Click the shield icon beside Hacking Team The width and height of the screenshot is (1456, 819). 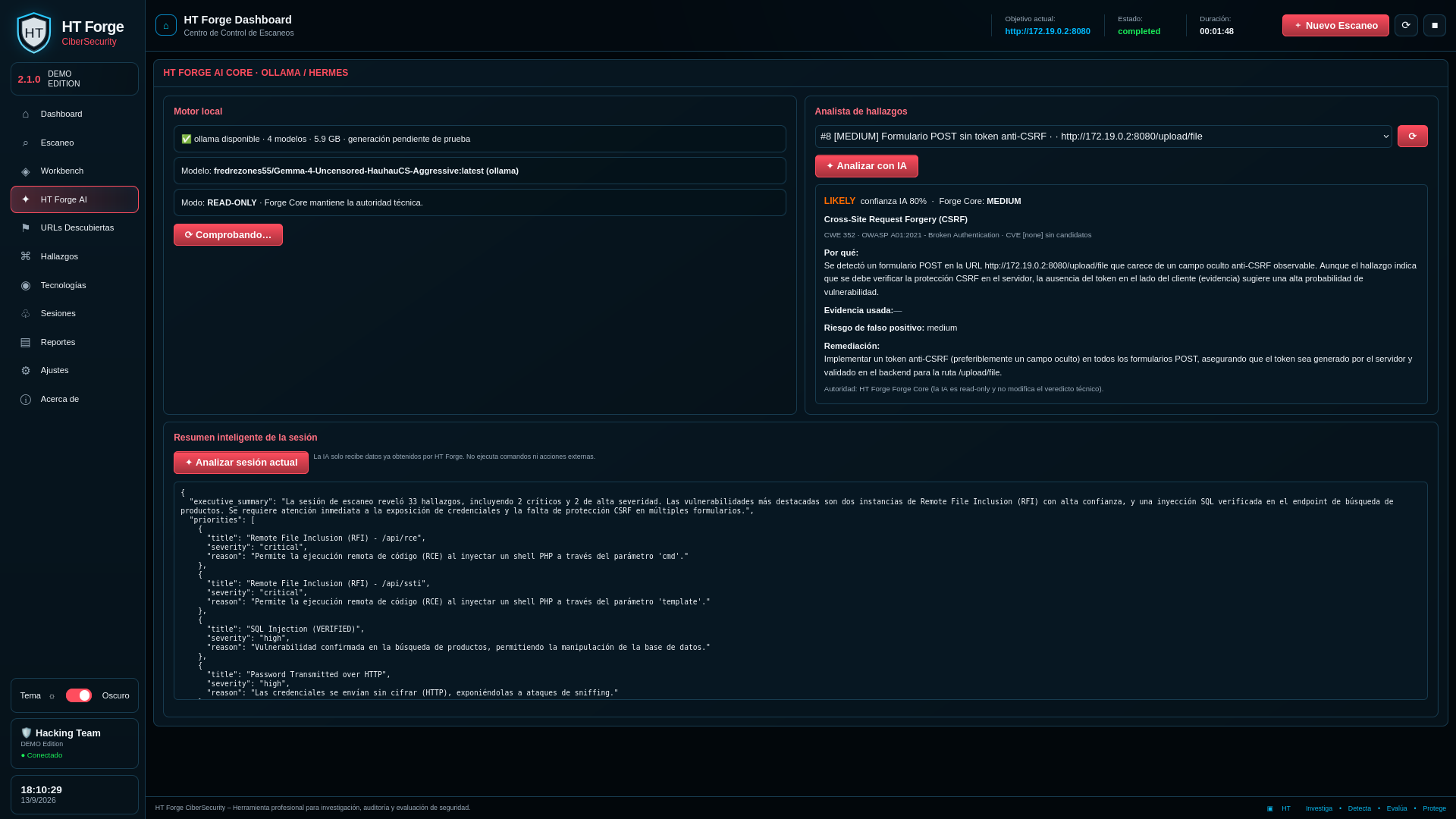[27, 733]
